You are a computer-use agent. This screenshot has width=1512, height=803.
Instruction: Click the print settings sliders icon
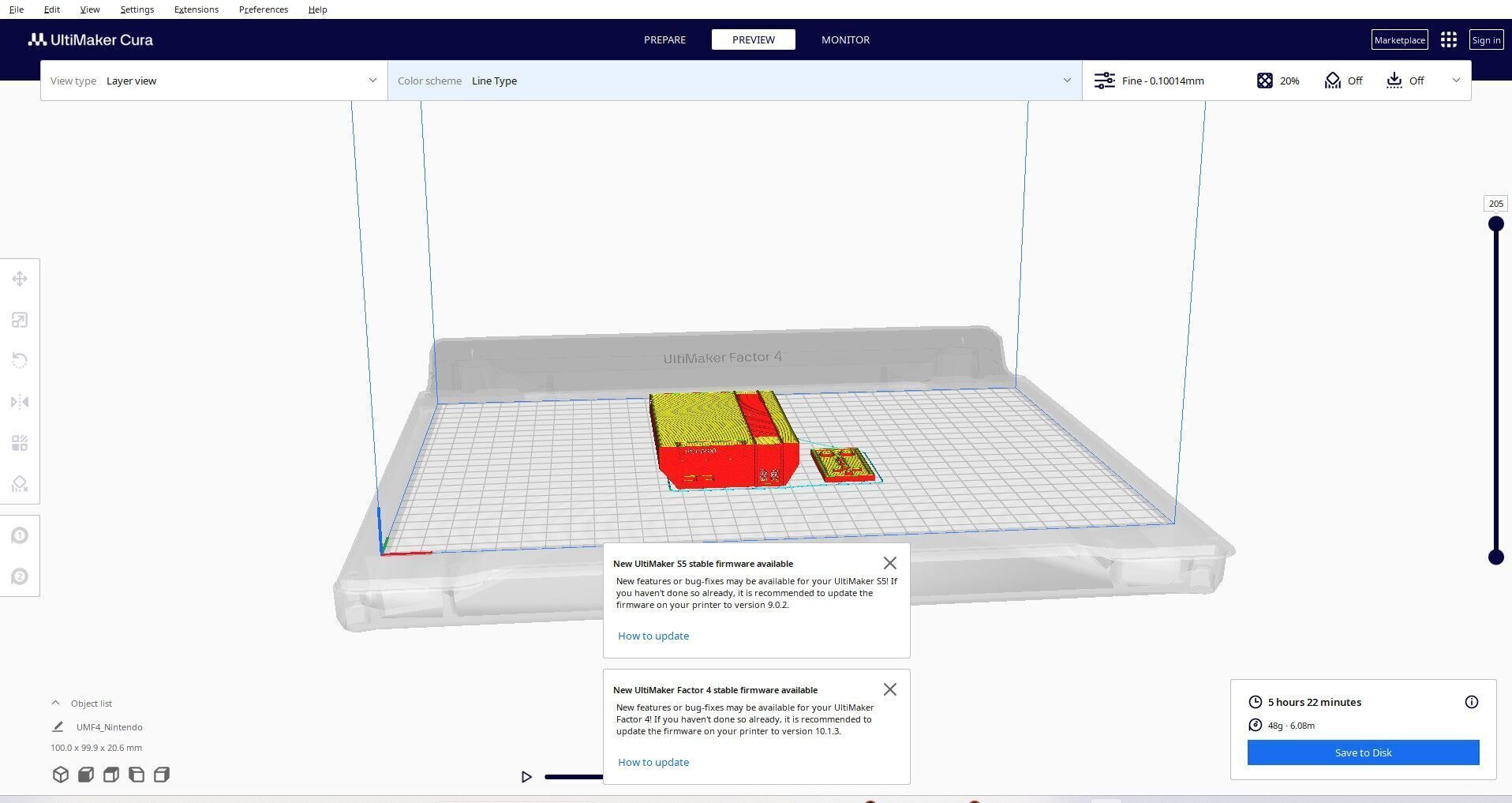[x=1105, y=81]
